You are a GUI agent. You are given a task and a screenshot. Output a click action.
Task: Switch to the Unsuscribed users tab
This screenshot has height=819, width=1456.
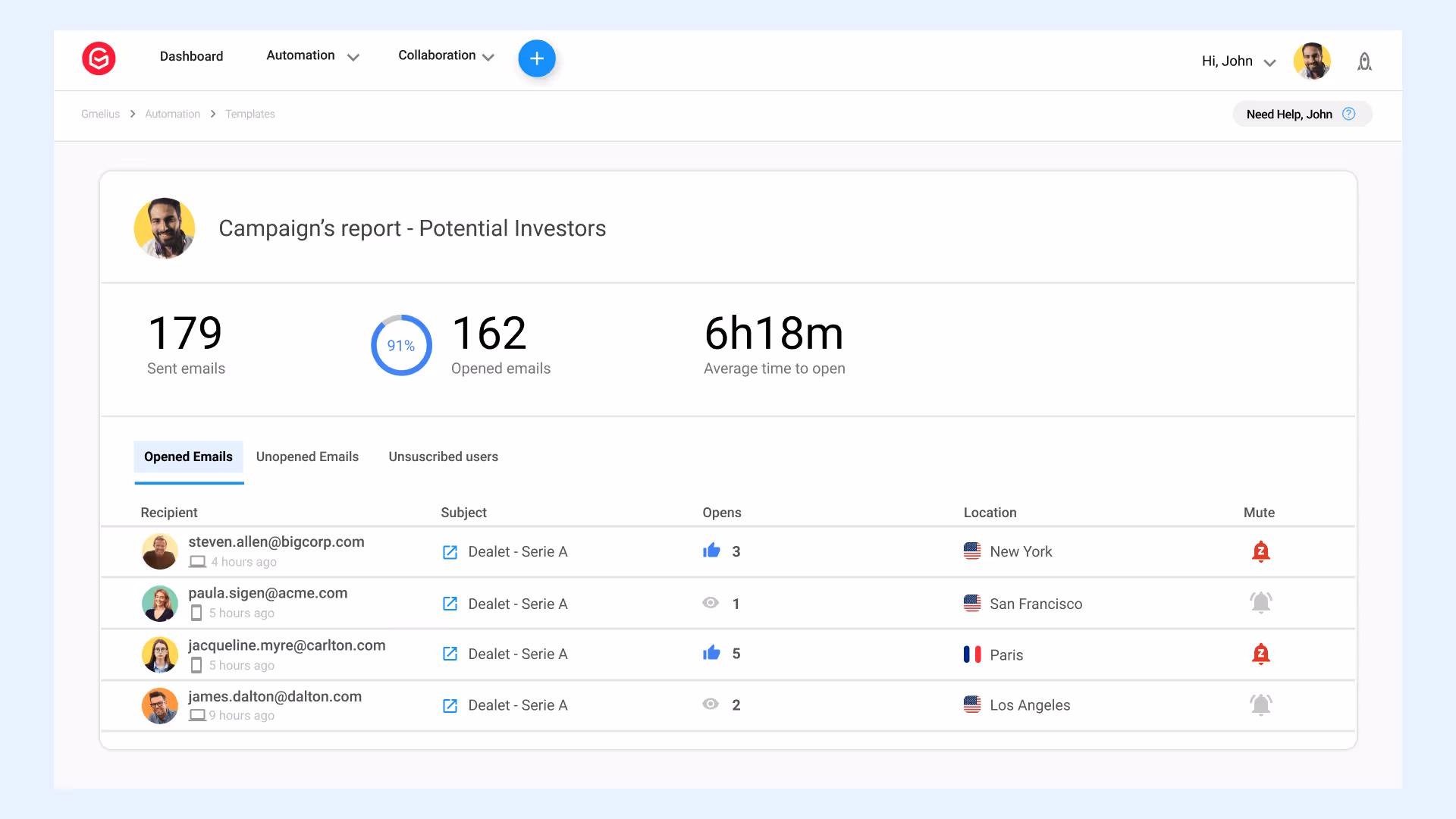(443, 457)
